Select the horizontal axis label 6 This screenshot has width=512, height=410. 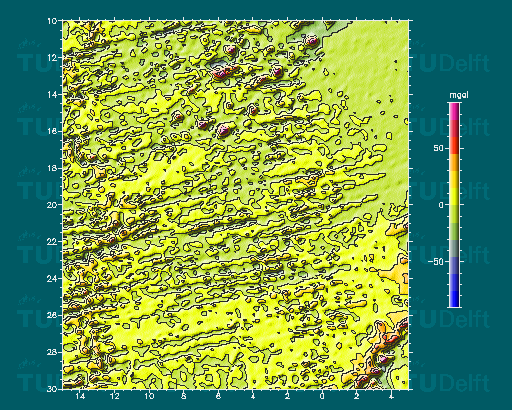(x=218, y=396)
